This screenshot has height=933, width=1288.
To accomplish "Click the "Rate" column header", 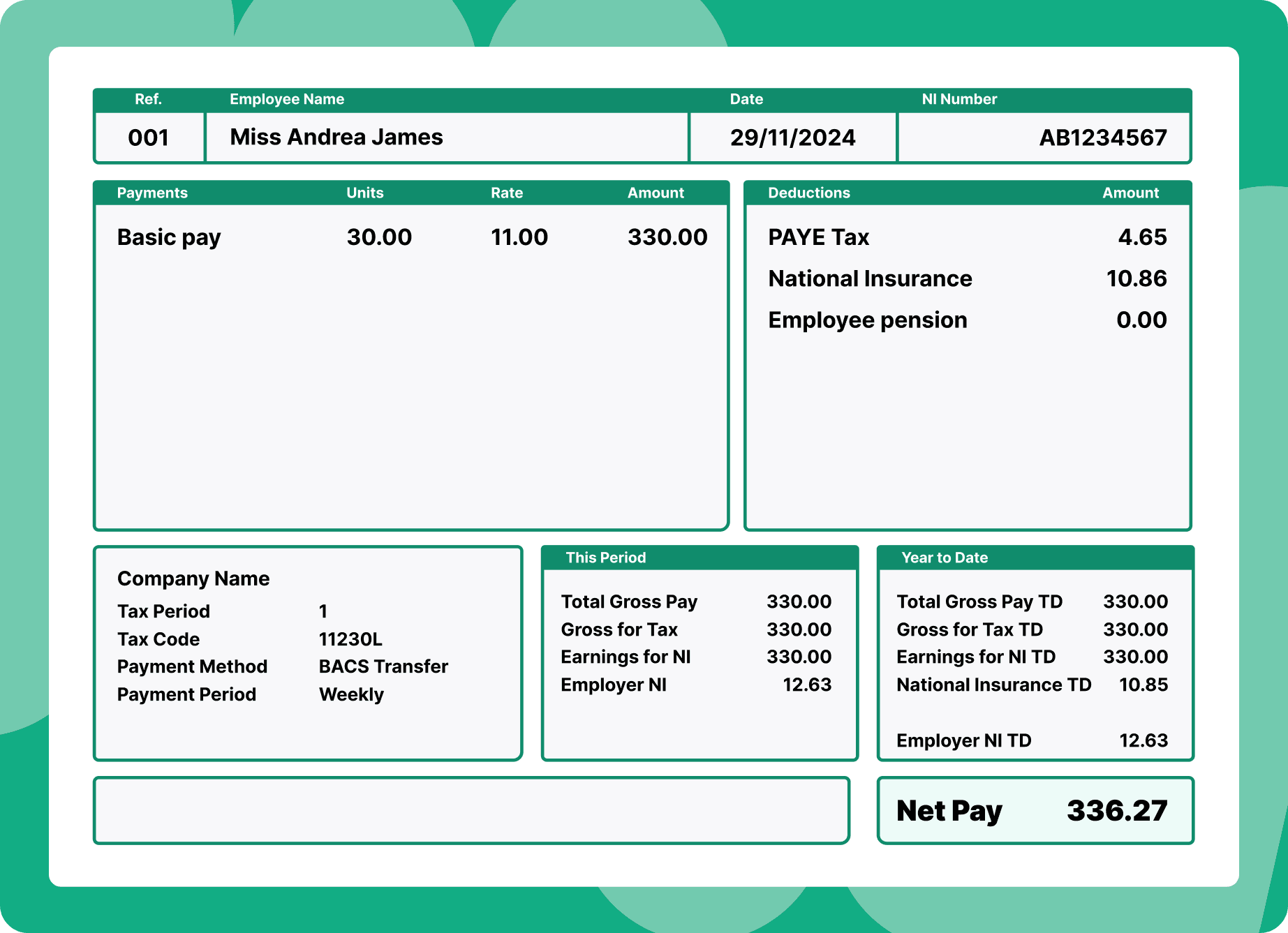I will (x=507, y=193).
